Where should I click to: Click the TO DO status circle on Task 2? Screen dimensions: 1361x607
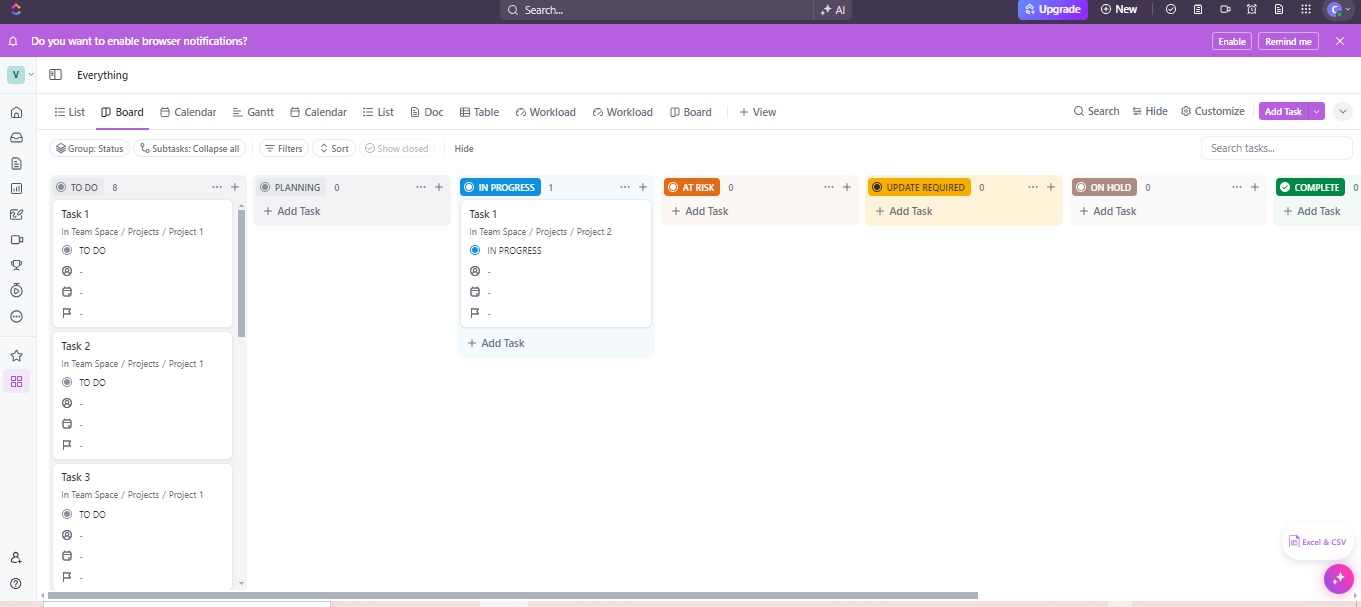(x=67, y=382)
